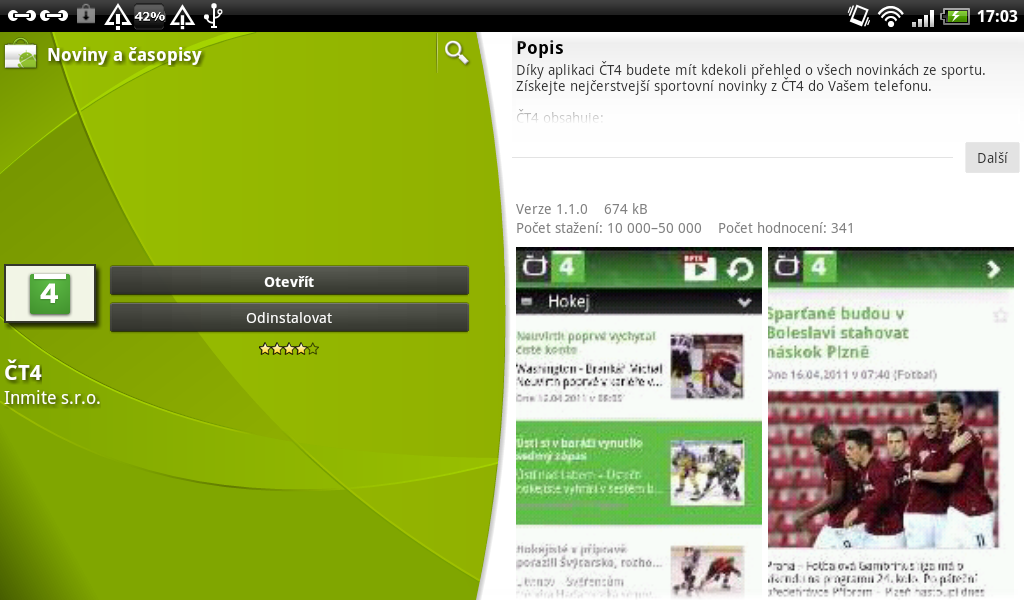Open search with the magnifier icon
The width and height of the screenshot is (1024, 600).
[456, 52]
